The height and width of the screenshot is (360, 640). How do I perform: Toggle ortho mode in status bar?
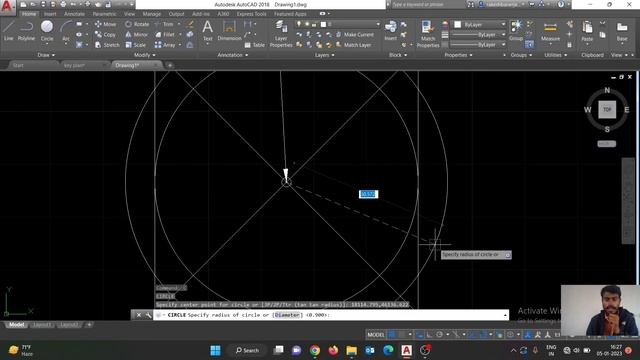tap(429, 335)
